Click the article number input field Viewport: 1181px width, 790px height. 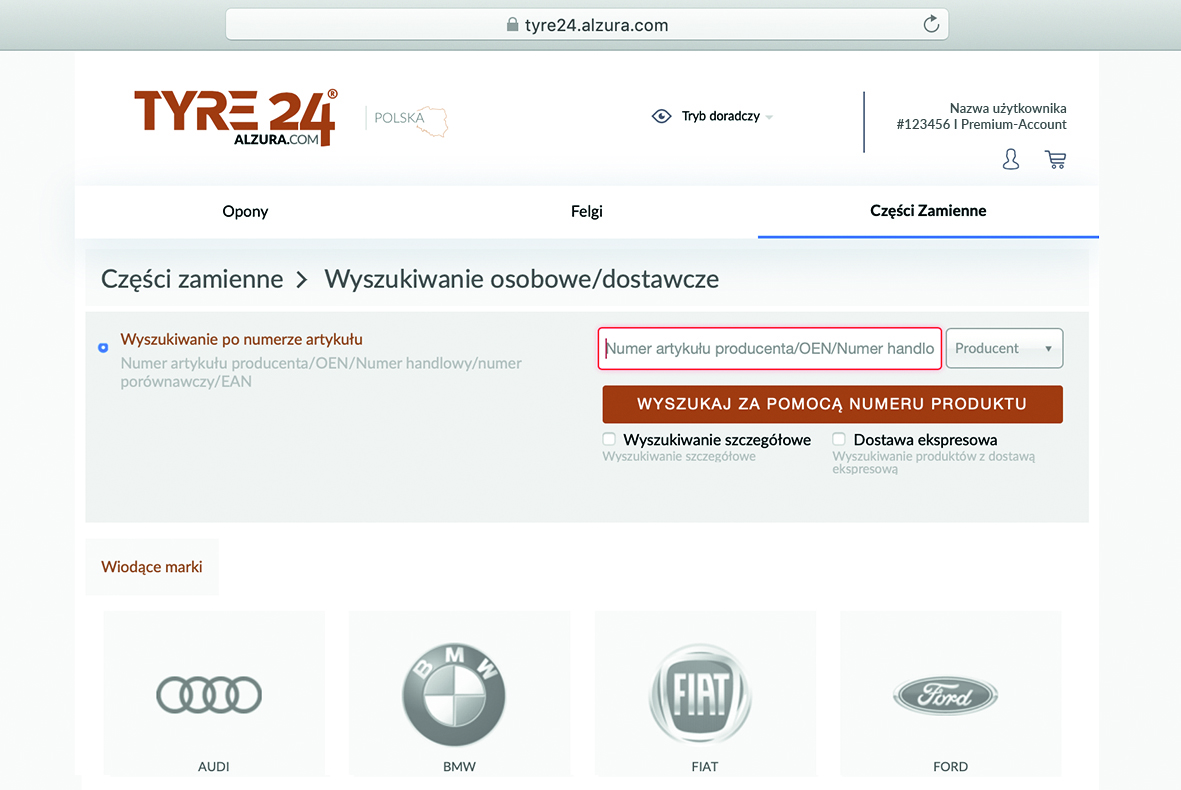770,348
